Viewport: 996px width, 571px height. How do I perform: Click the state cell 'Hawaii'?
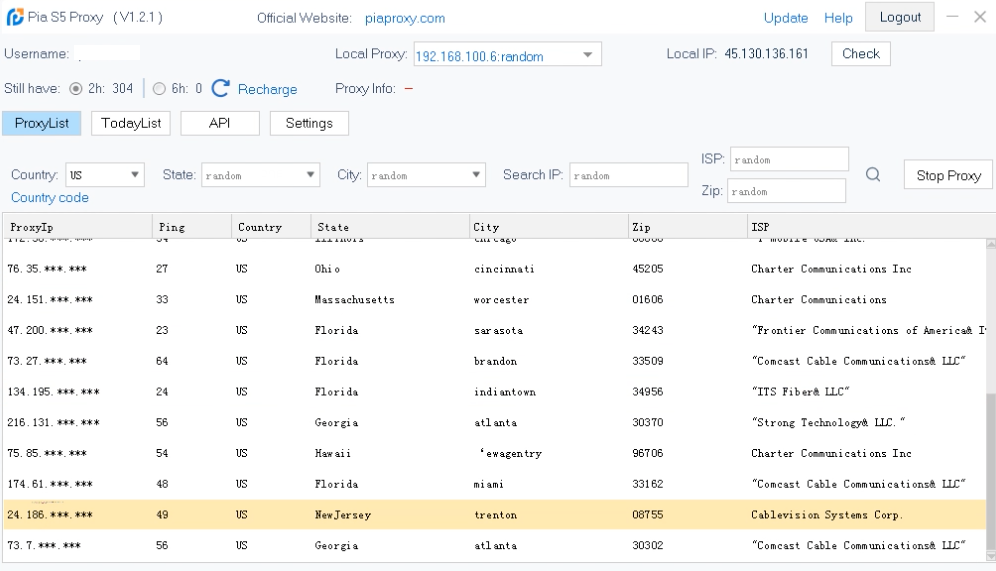coord(332,453)
